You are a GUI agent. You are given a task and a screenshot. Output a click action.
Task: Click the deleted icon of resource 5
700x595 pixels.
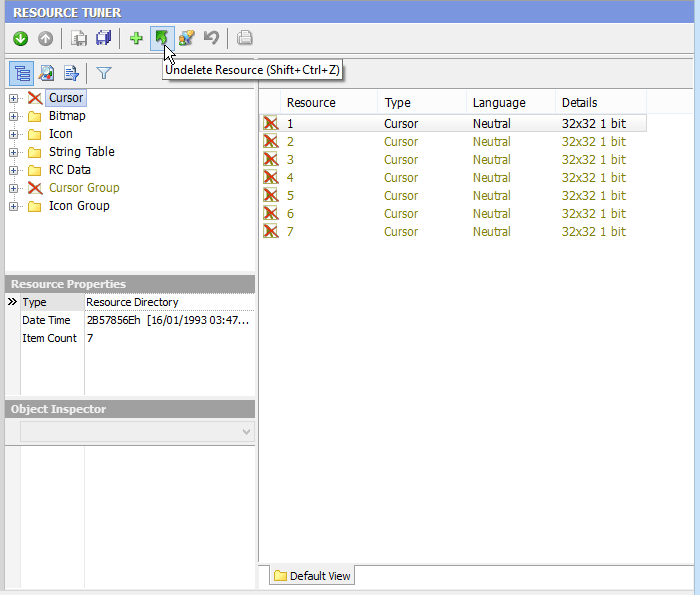point(271,196)
